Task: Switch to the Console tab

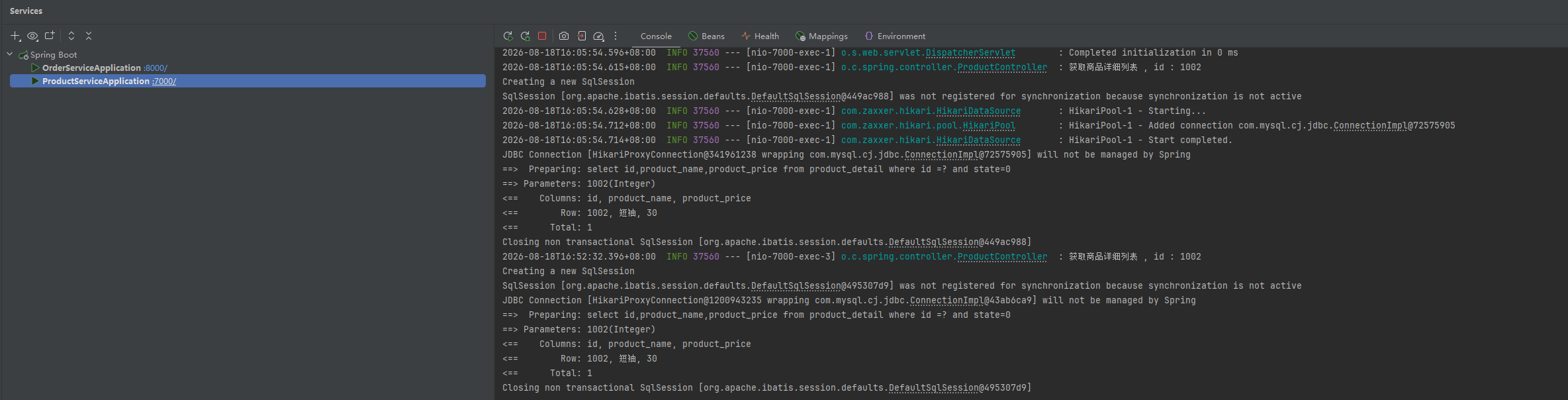Action: click(656, 36)
